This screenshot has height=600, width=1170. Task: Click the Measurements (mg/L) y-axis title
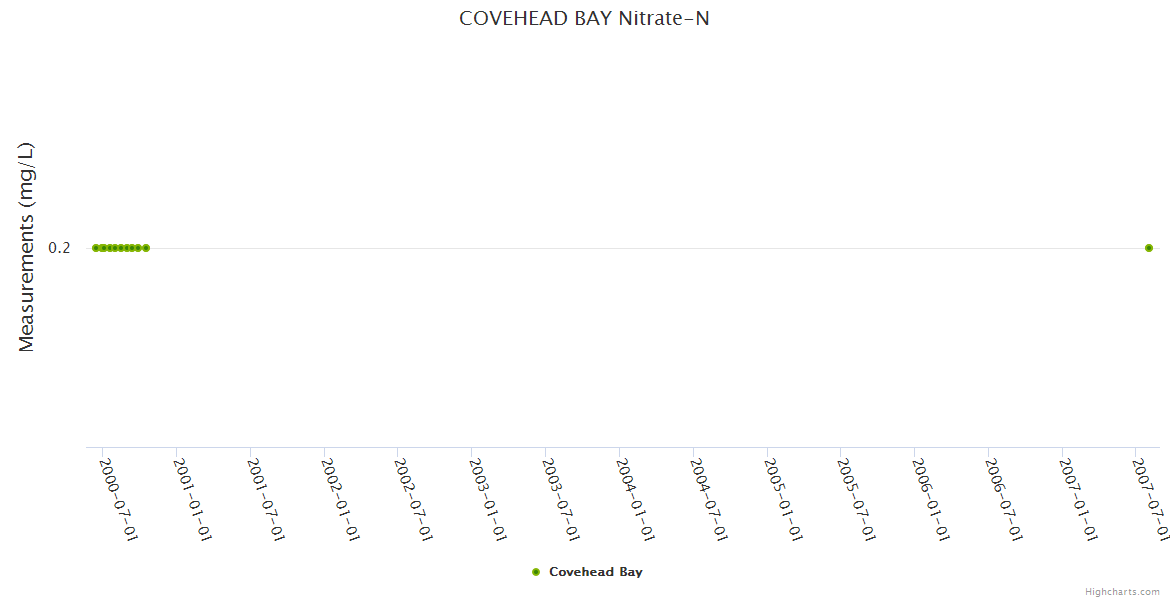click(x=27, y=247)
